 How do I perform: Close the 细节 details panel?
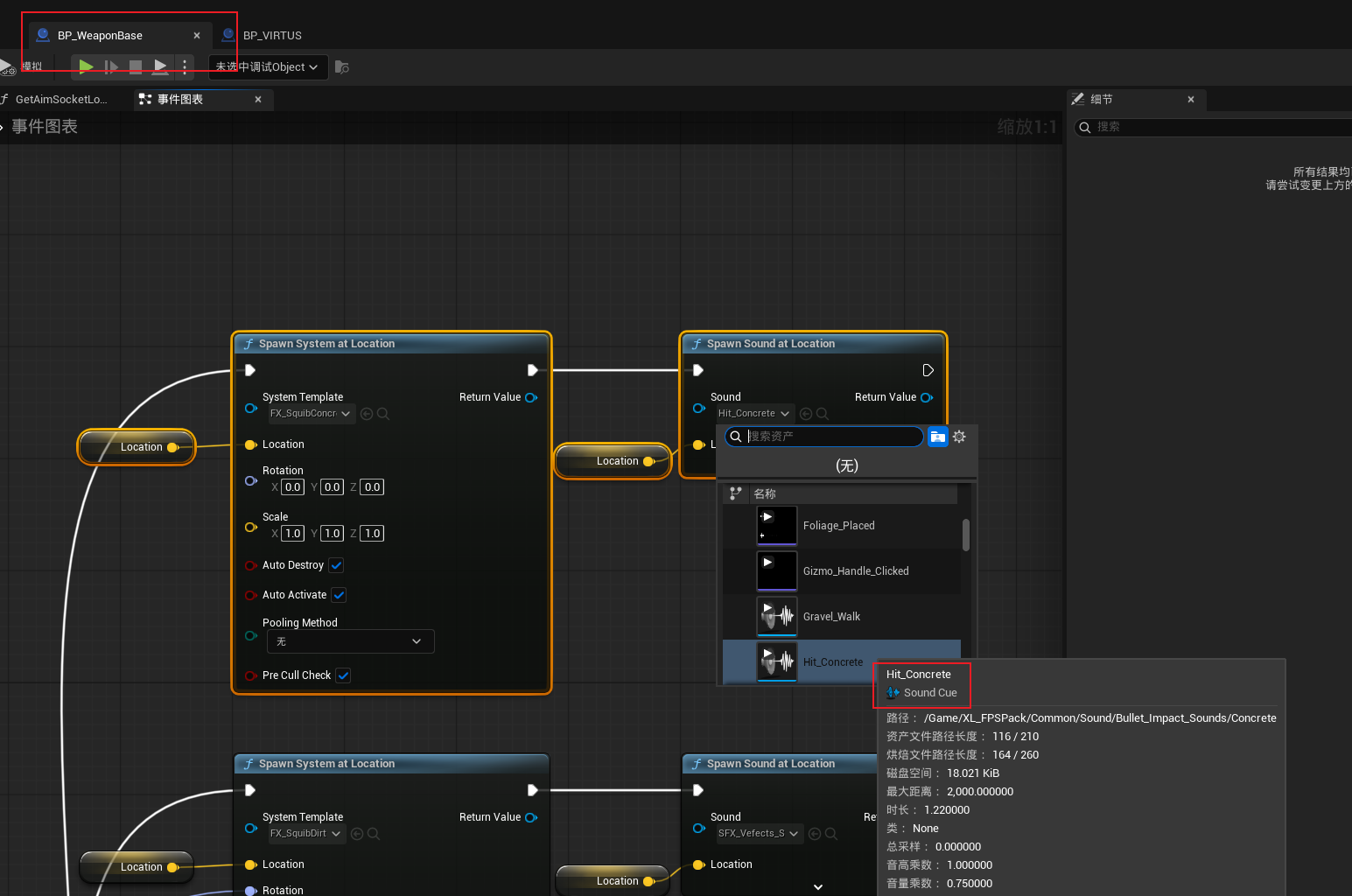click(1191, 100)
